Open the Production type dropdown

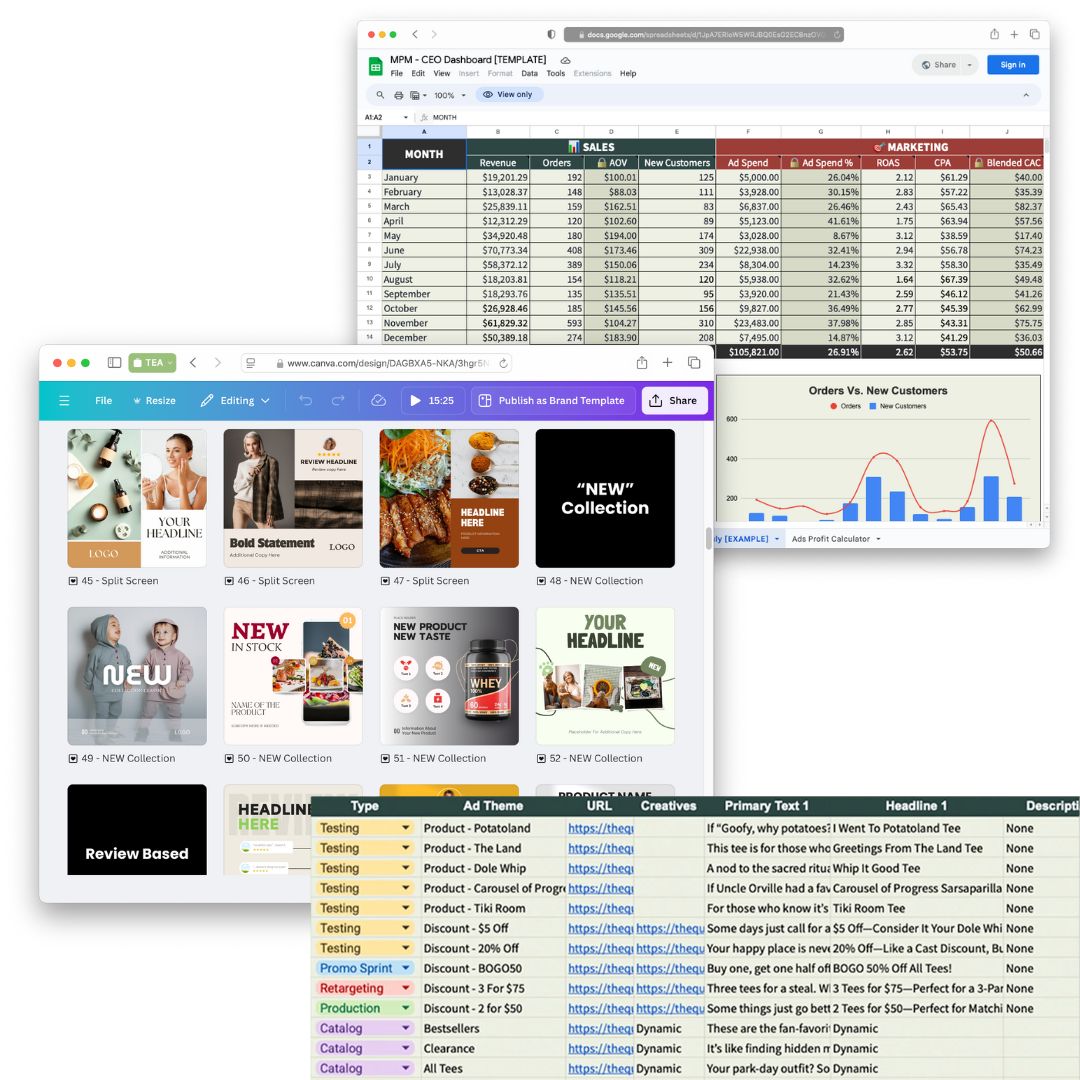[x=406, y=1008]
